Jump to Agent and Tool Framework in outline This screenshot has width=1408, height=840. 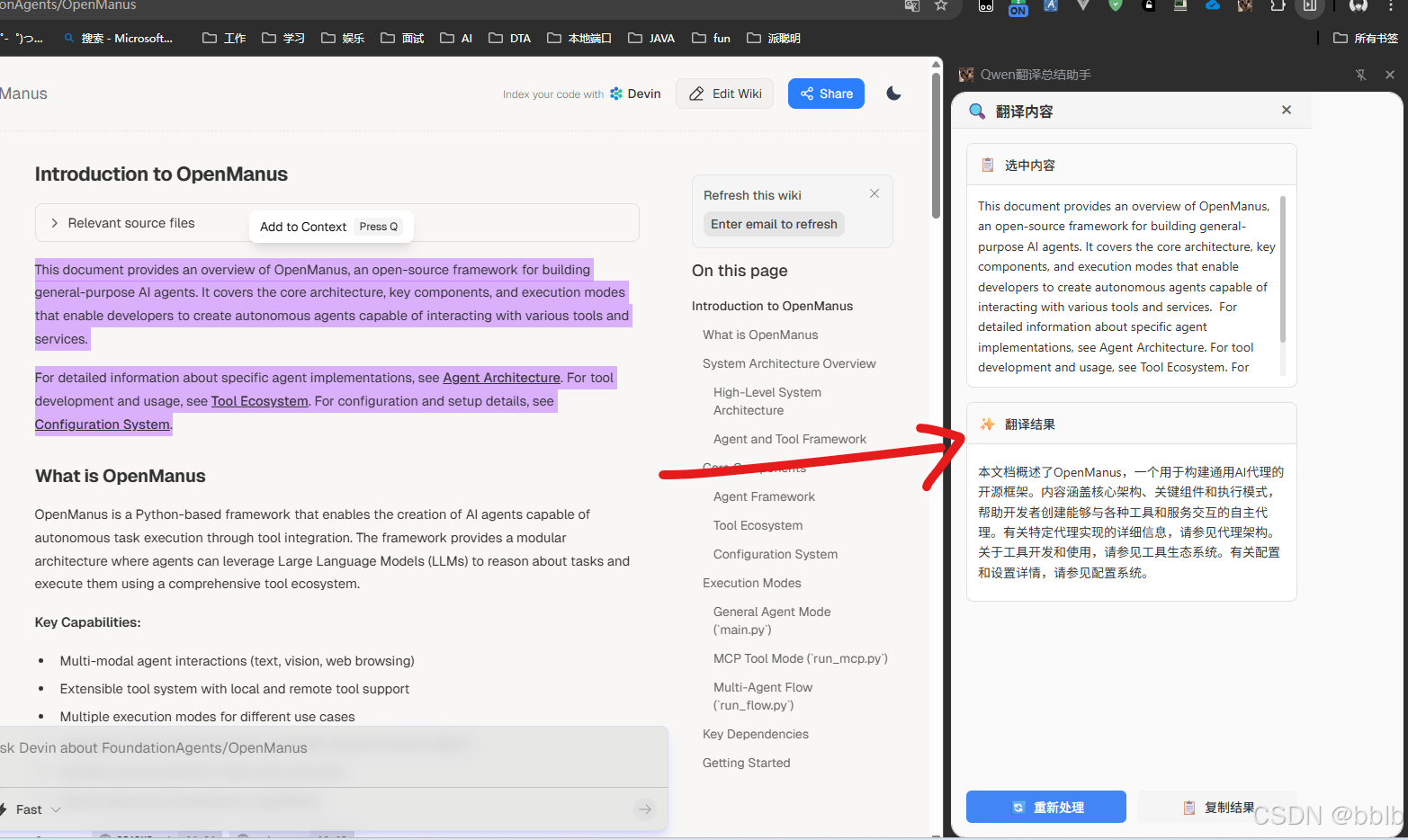[x=790, y=439]
